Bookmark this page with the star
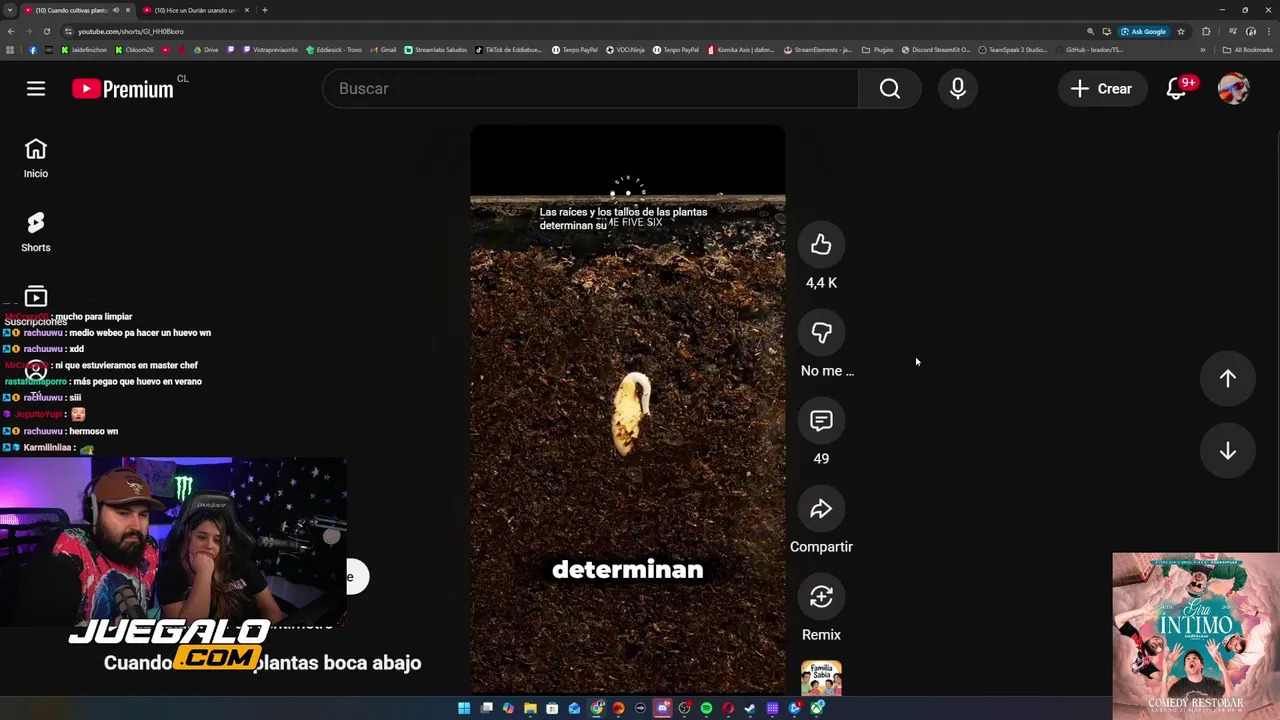The image size is (1280, 720). (1181, 31)
